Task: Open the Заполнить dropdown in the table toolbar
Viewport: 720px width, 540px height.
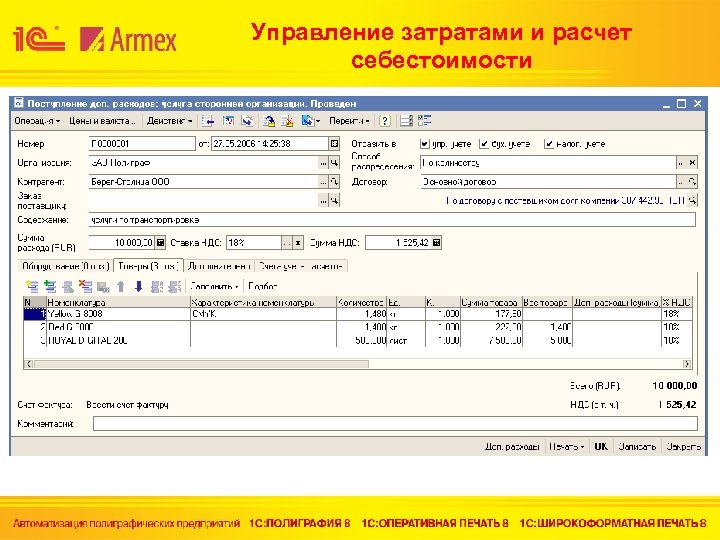Action: [214, 287]
